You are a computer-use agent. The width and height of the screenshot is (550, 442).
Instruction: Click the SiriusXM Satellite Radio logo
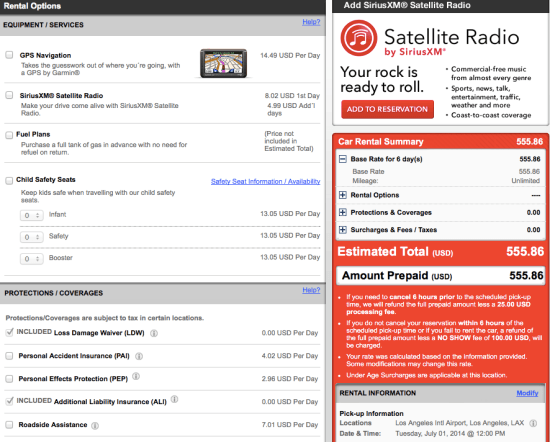click(x=358, y=38)
